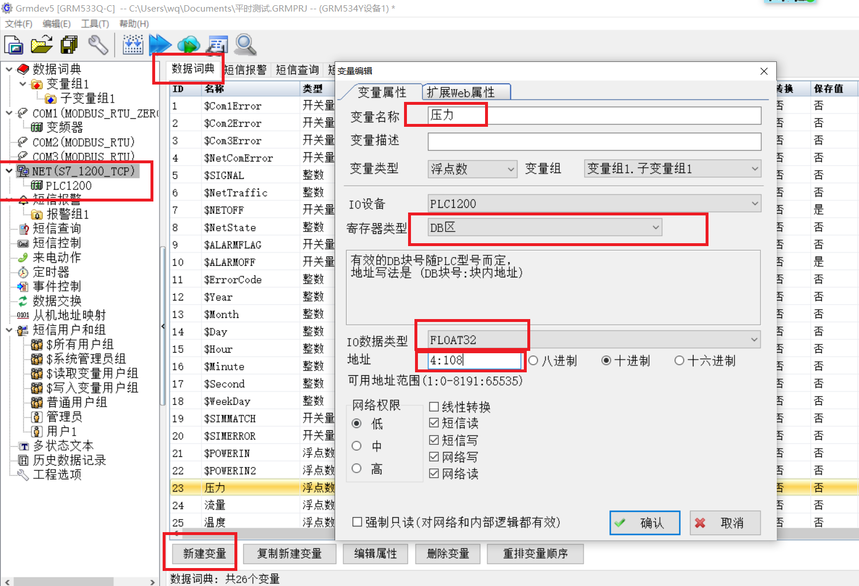Click the phone icon beside 来电动作
The image size is (859, 586).
(x=23, y=258)
